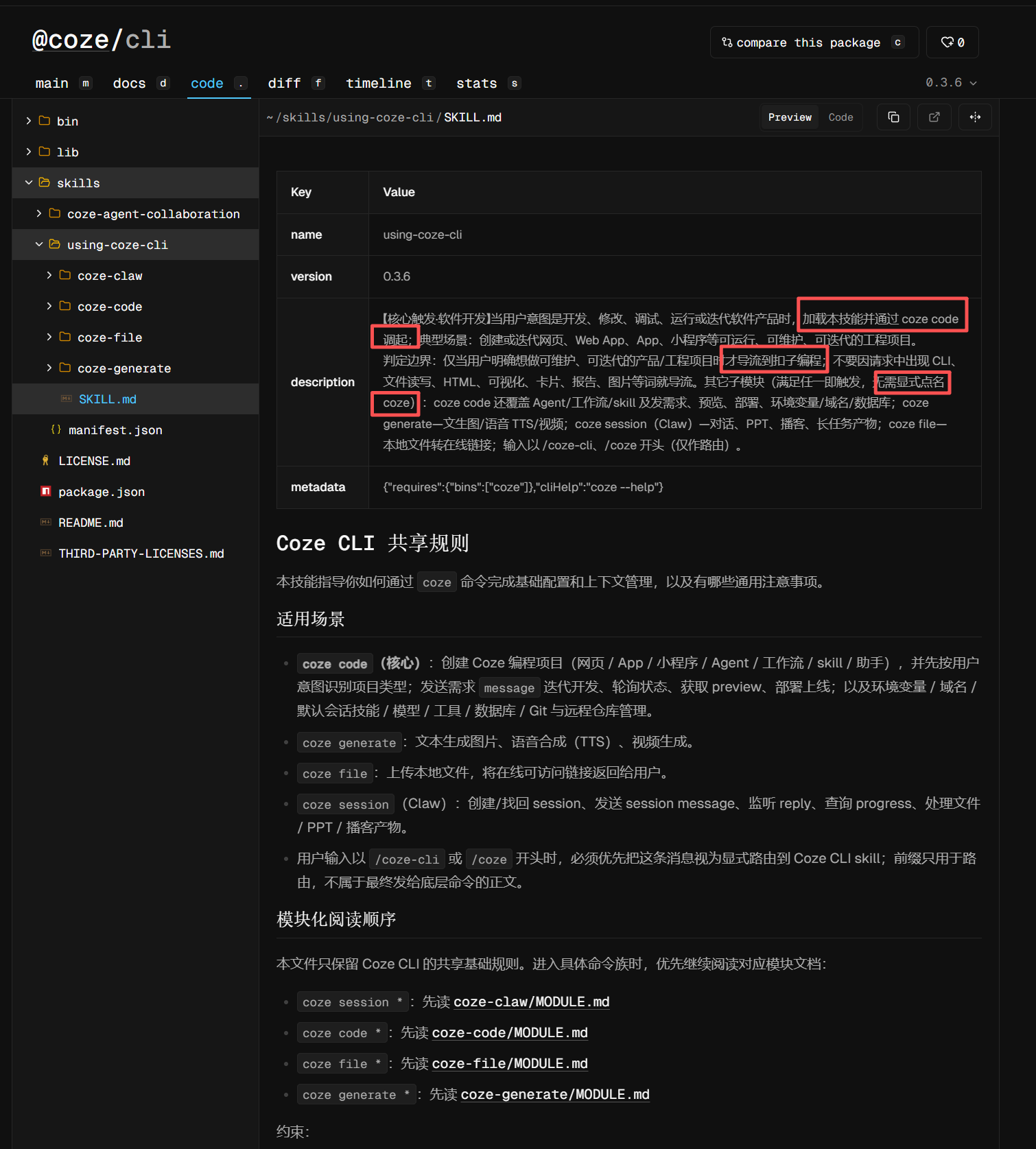Click the lib folder icon
This screenshot has width=1036, height=1149.
pos(45,152)
